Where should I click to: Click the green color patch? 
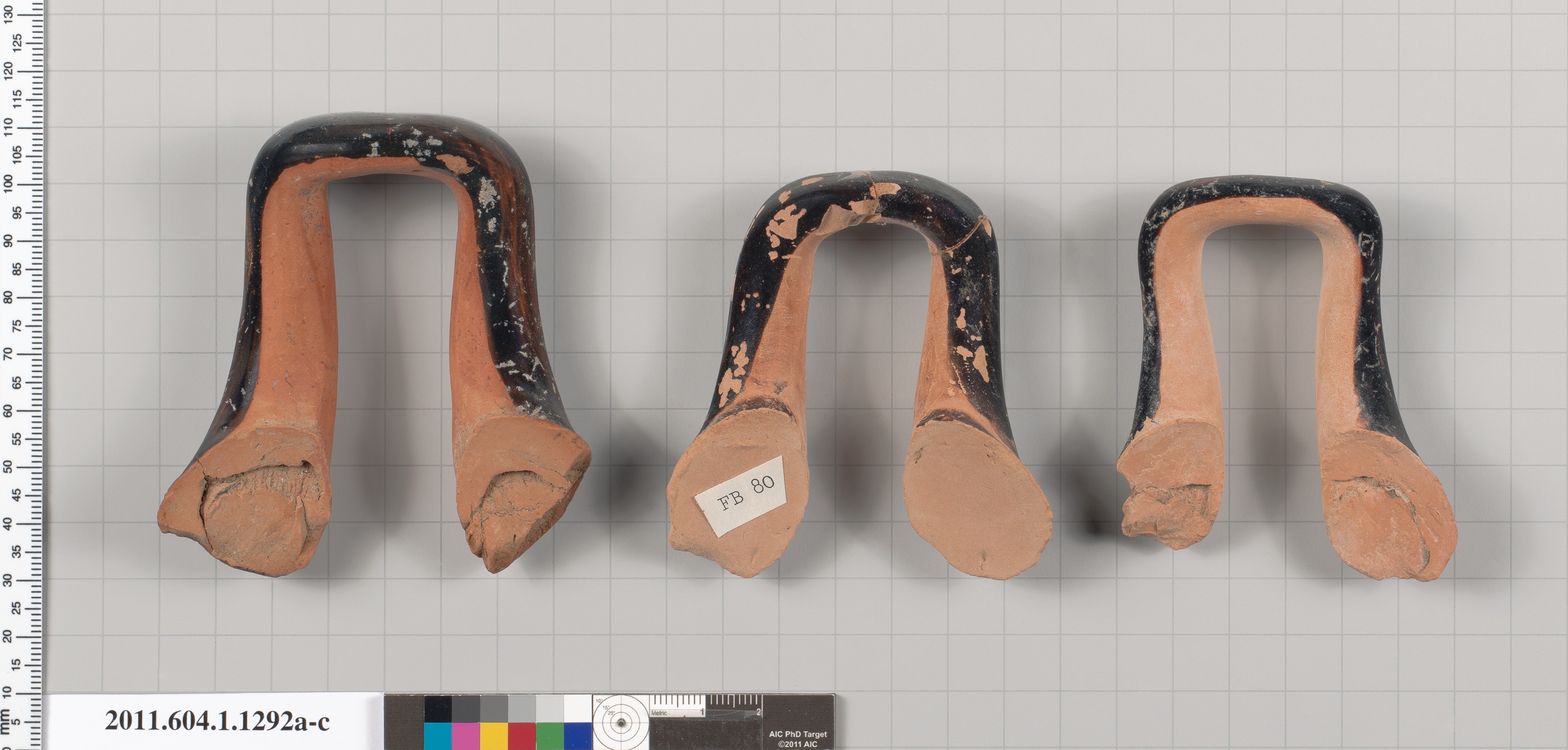550,736
